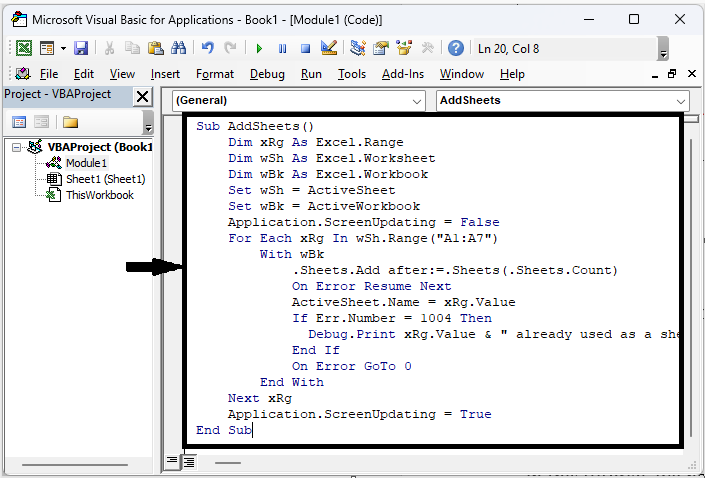The image size is (705, 478).
Task: Collapse the VBAProject (Book1) tree node
Action: tap(17, 147)
